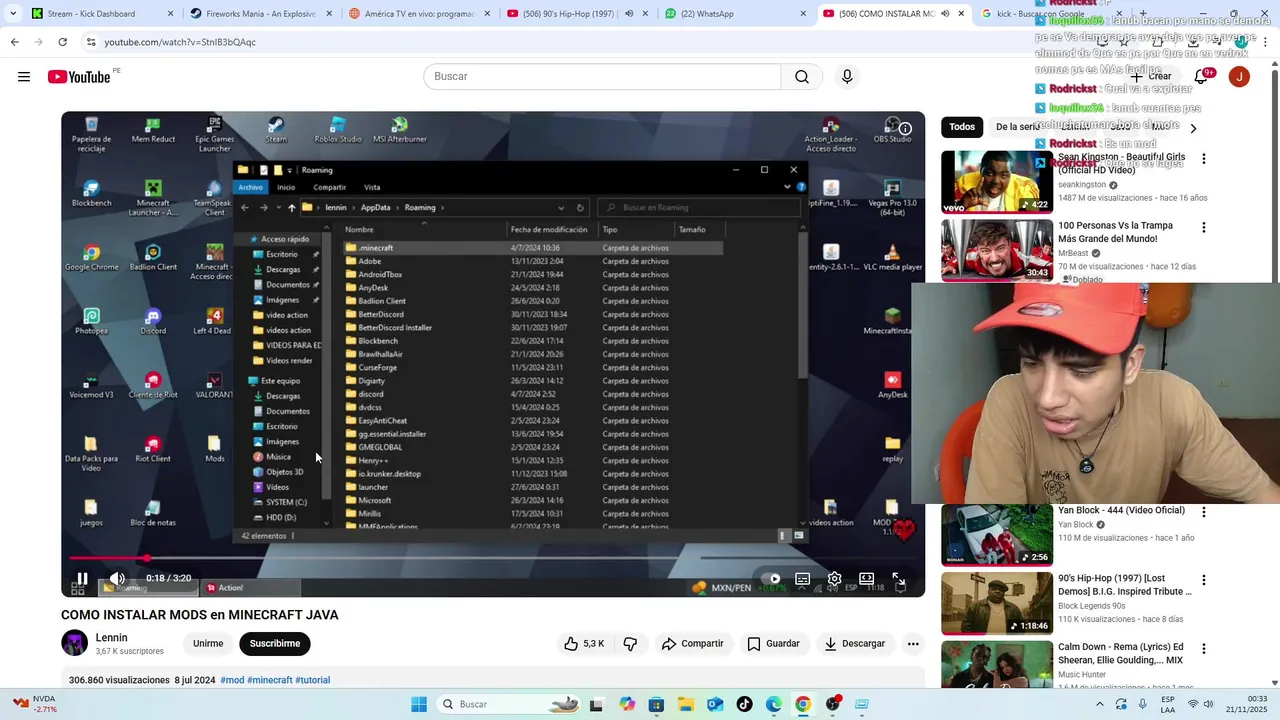The height and width of the screenshot is (720, 1280).
Task: Open Microsoft Edge from the taskbar
Action: click(773, 704)
